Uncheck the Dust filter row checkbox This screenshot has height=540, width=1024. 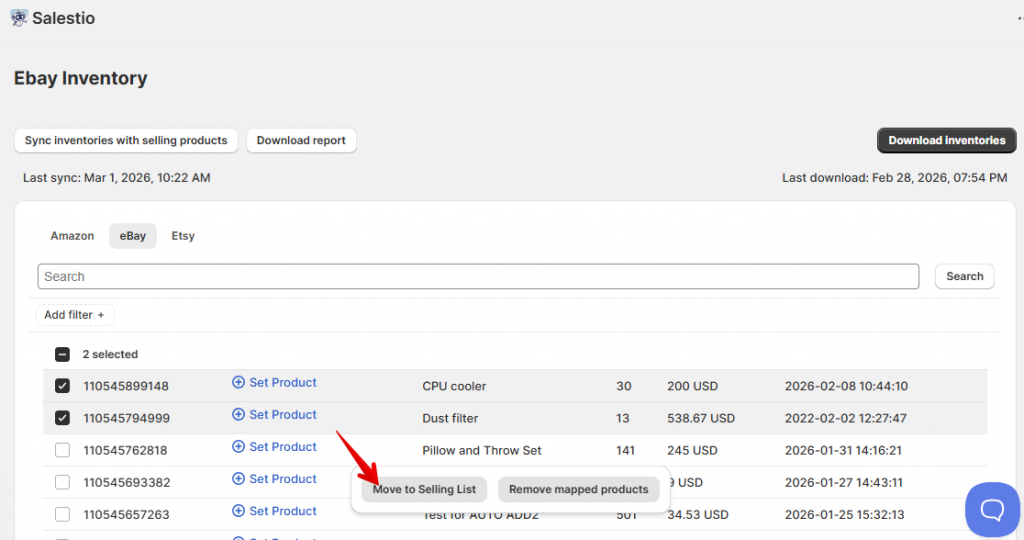(62, 418)
